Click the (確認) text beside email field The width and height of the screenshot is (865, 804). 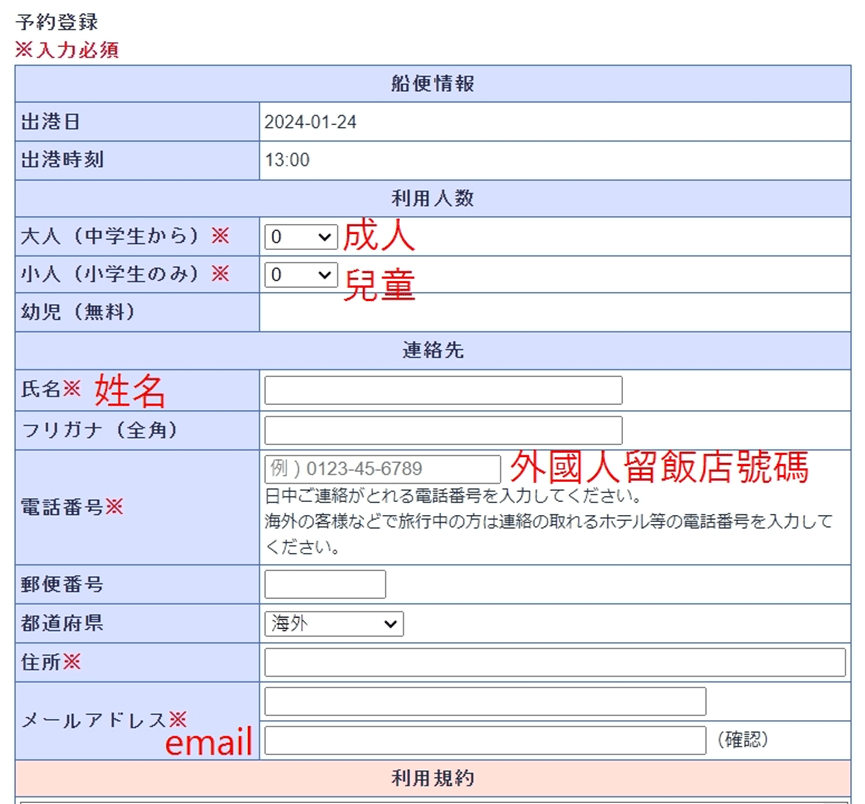743,740
